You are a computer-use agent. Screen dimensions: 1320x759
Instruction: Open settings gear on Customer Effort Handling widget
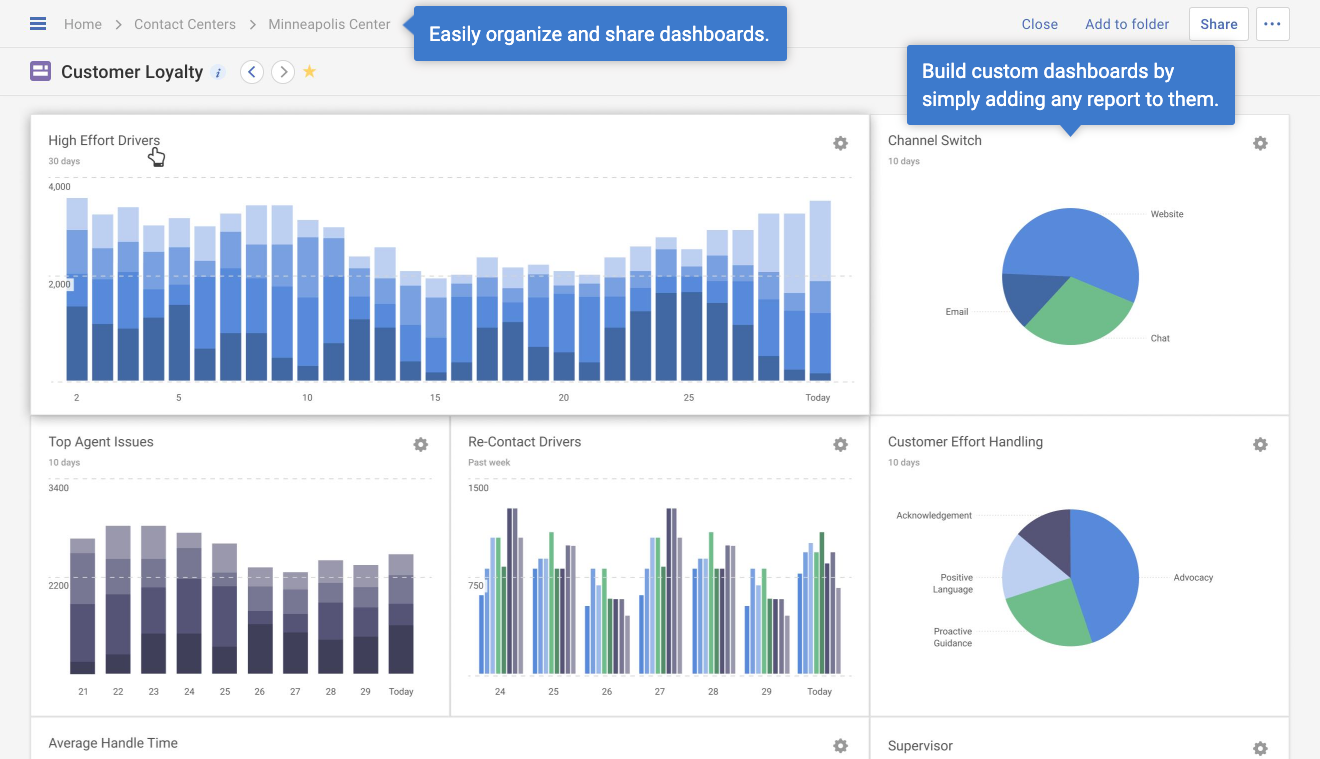pyautogui.click(x=1261, y=444)
